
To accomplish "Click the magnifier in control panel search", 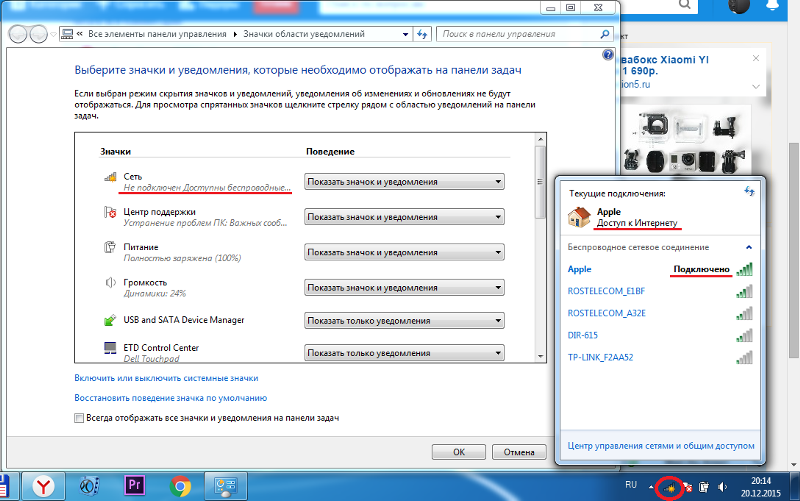I will (x=605, y=34).
